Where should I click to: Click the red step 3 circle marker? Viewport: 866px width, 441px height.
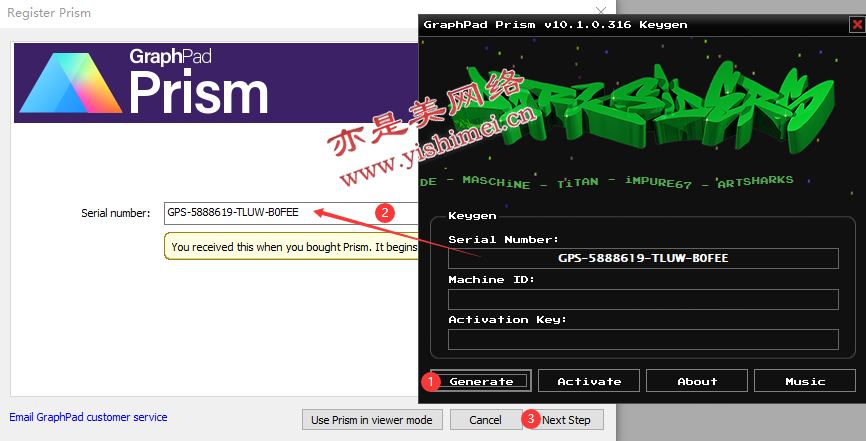(531, 419)
